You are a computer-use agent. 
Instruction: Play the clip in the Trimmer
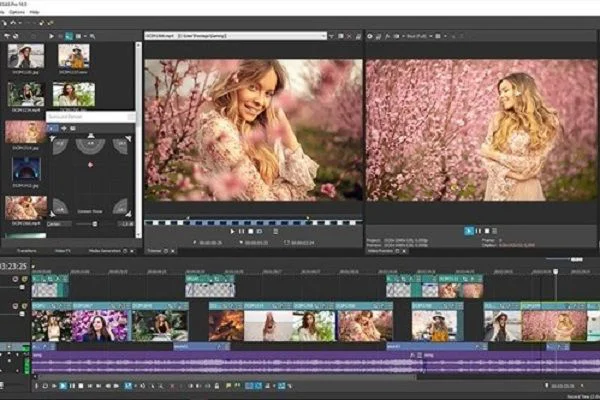coord(232,231)
